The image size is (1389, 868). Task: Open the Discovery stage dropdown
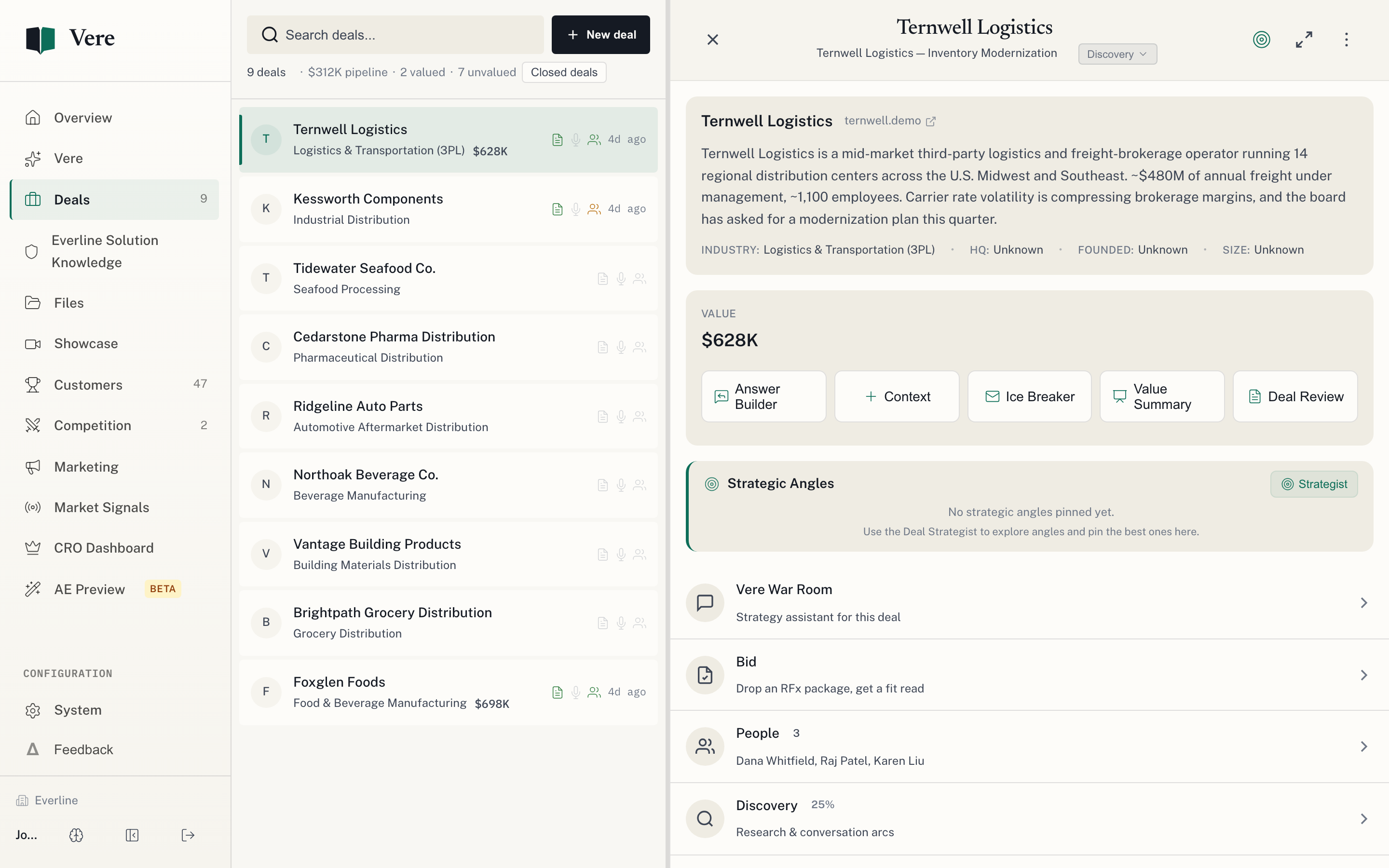(x=1117, y=54)
